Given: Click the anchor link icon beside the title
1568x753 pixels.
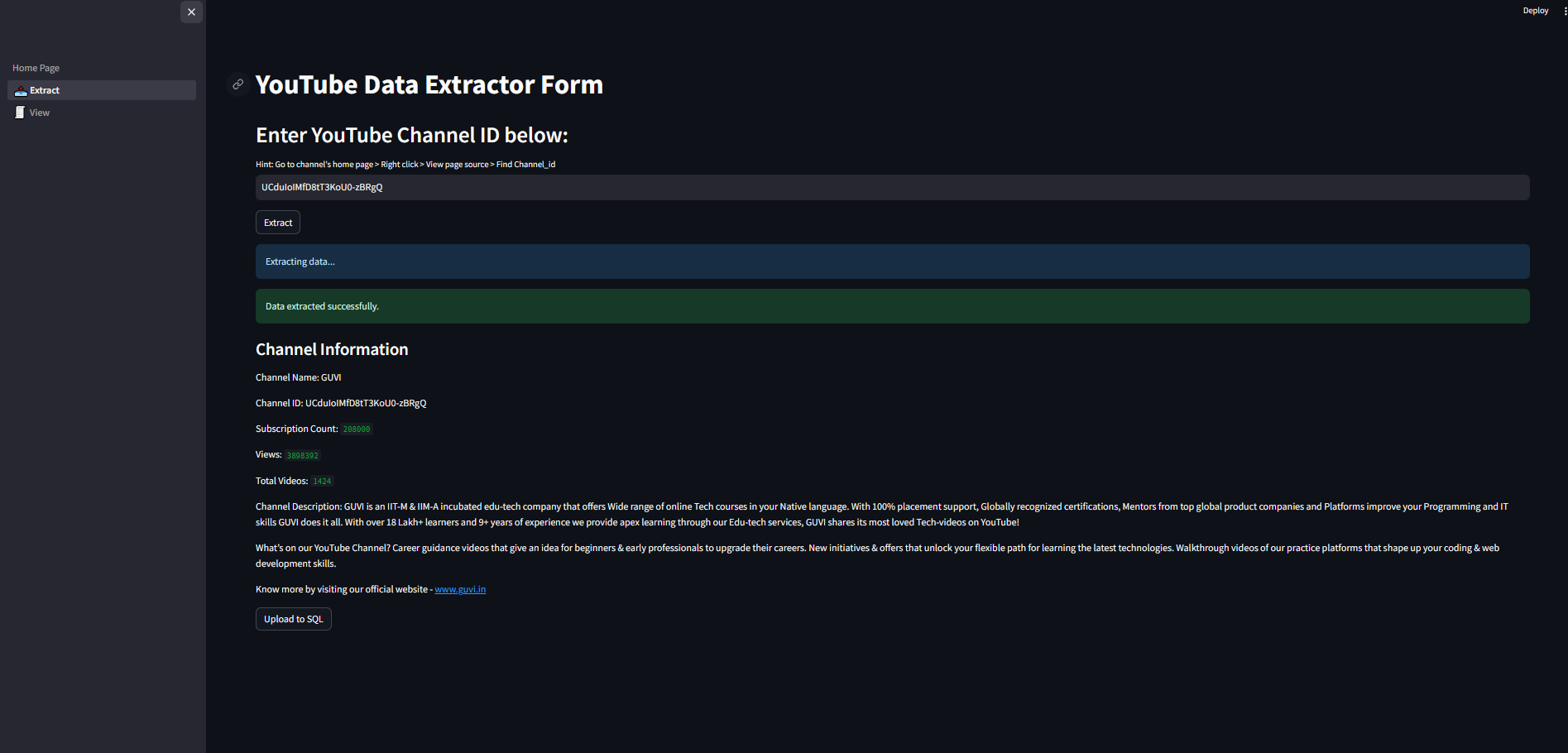Looking at the screenshot, I should 237,84.
